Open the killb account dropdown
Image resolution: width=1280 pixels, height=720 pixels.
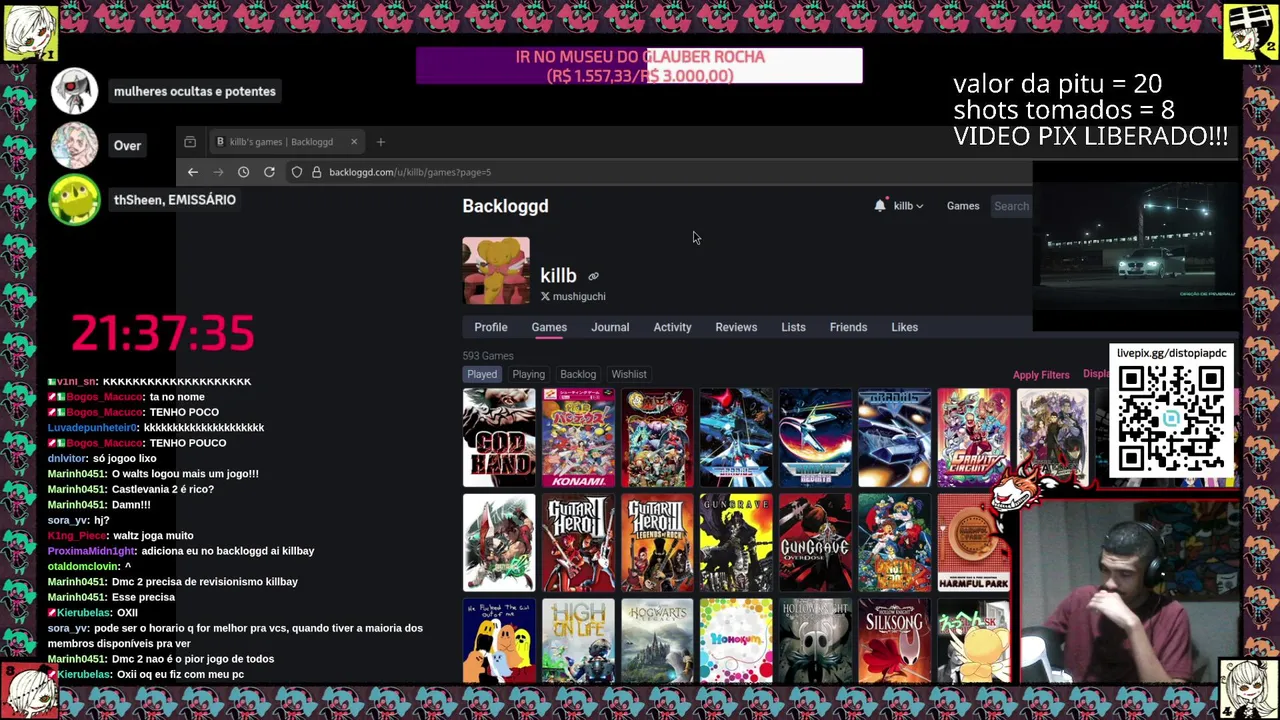click(x=908, y=206)
